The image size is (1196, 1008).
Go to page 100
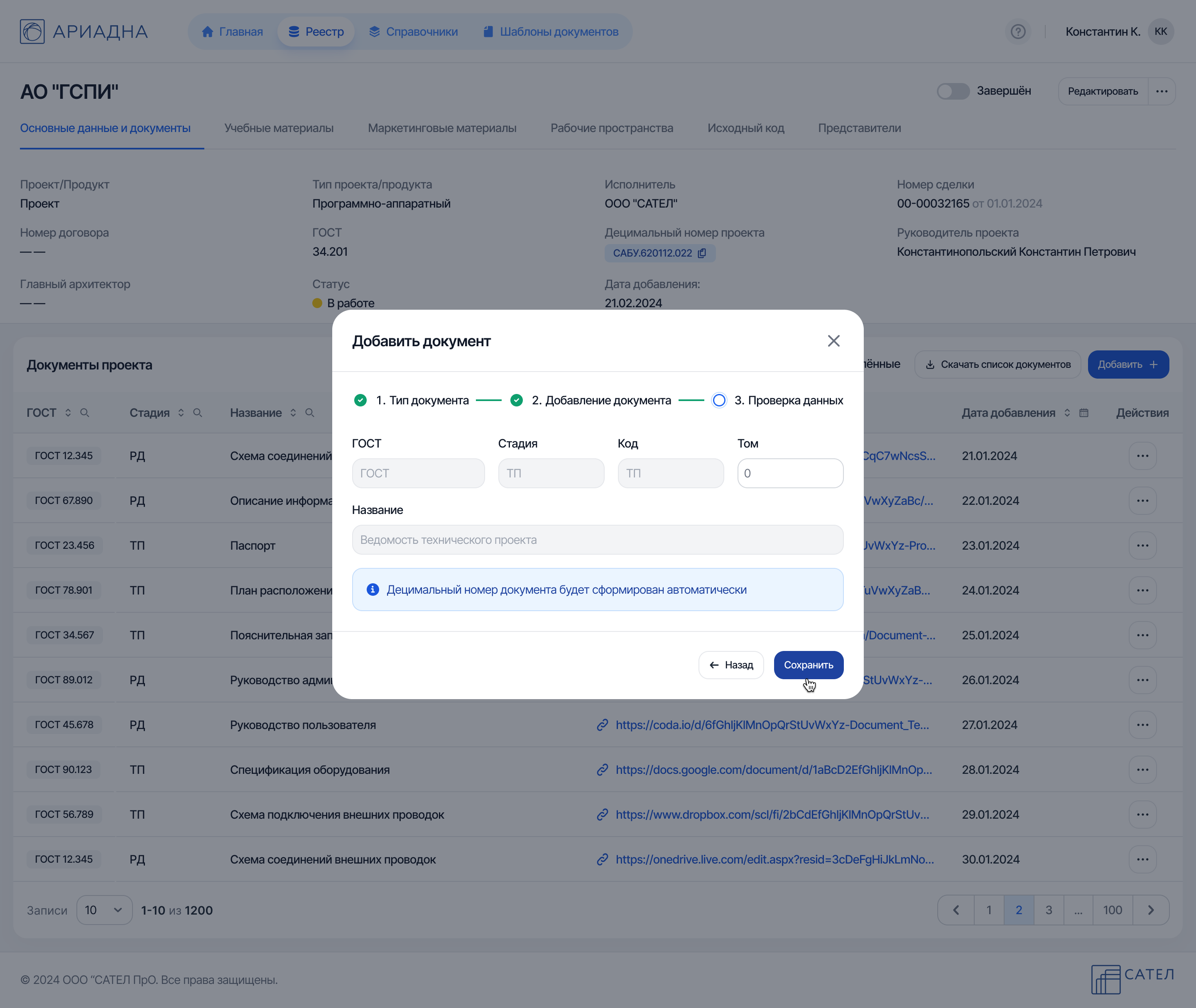click(x=1113, y=910)
